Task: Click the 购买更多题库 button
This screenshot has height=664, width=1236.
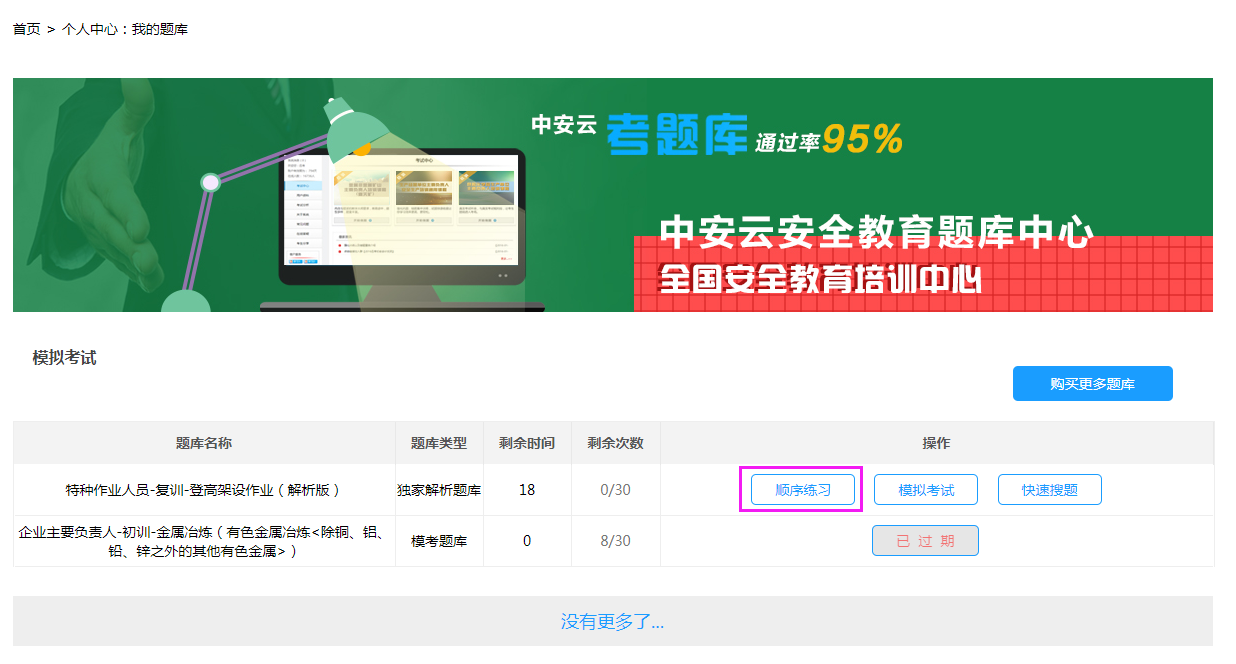Action: coord(1092,383)
